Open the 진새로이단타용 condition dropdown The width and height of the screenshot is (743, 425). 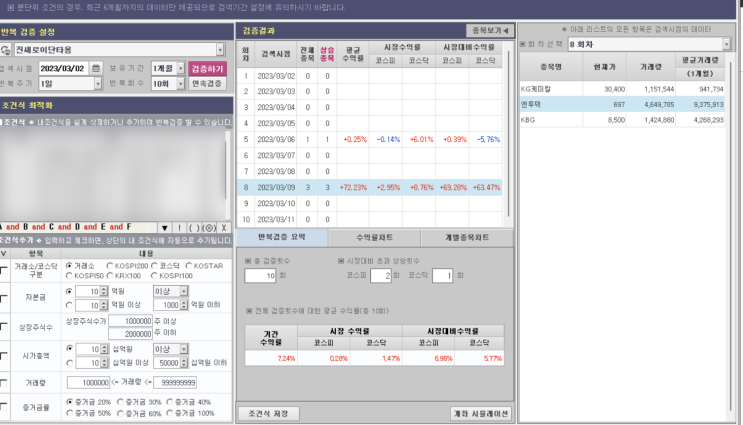[x=220, y=50]
